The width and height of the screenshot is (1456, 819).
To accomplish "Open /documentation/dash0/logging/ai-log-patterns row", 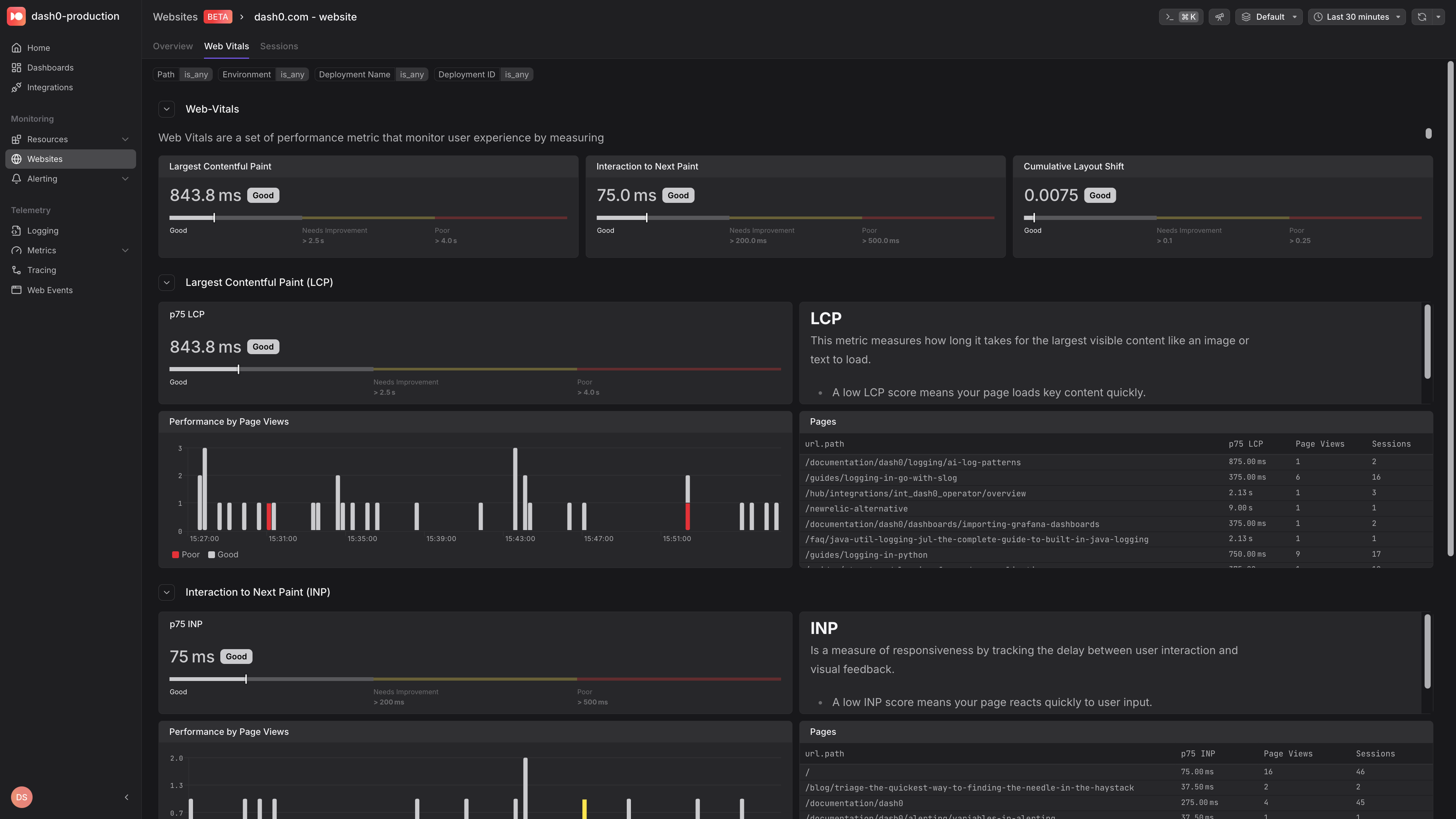I will click(1116, 462).
